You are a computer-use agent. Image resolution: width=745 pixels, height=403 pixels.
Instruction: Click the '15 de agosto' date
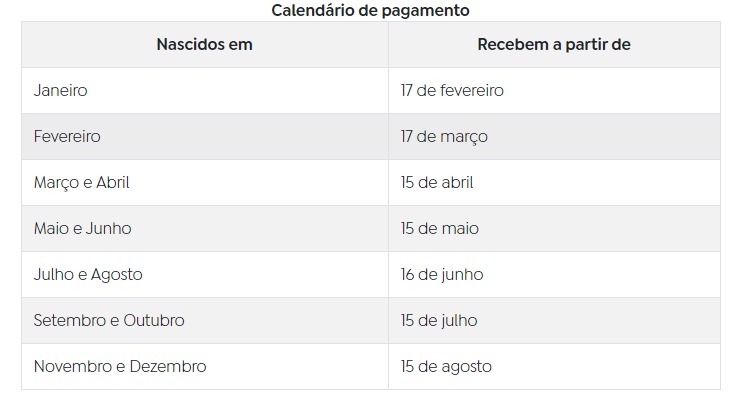(x=446, y=367)
